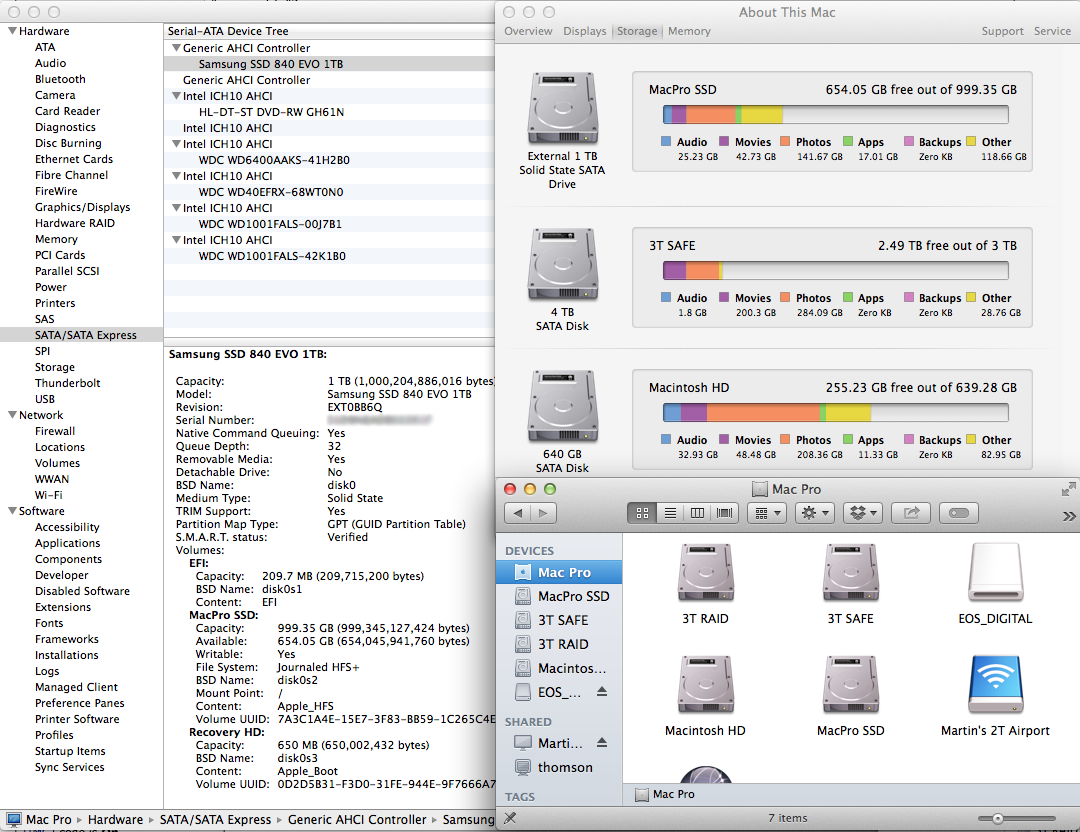Click SATA/SATA Express in path bar
The width and height of the screenshot is (1080, 832).
click(x=215, y=820)
